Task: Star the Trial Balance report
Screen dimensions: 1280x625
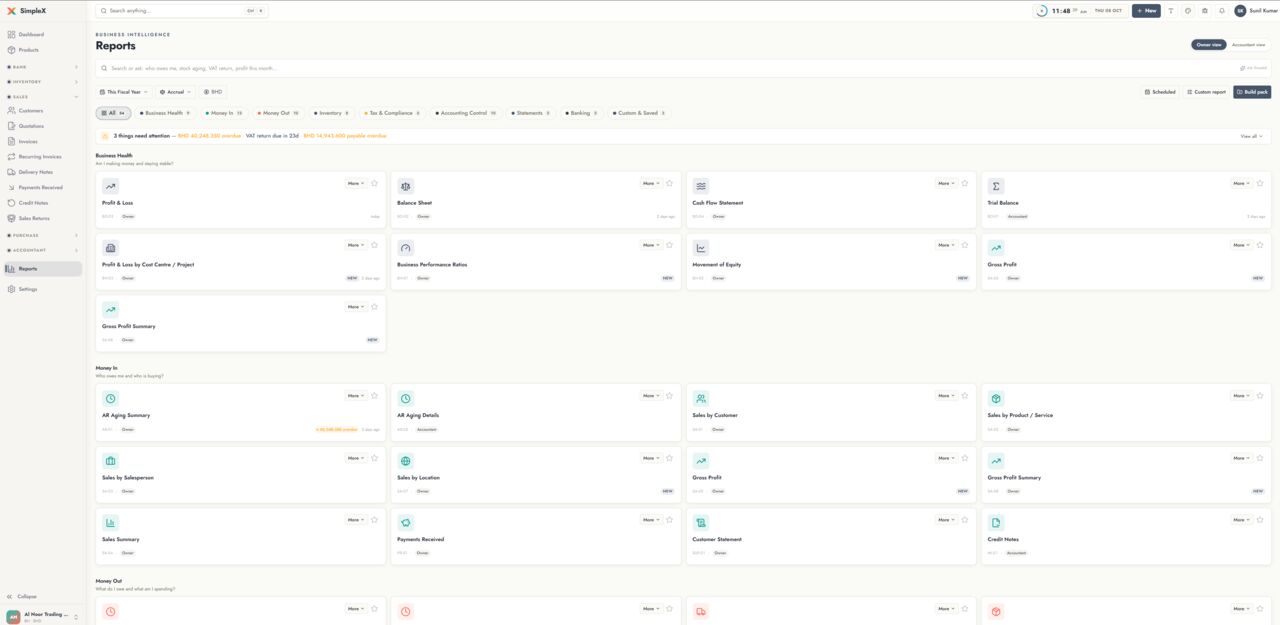Action: [1260, 183]
